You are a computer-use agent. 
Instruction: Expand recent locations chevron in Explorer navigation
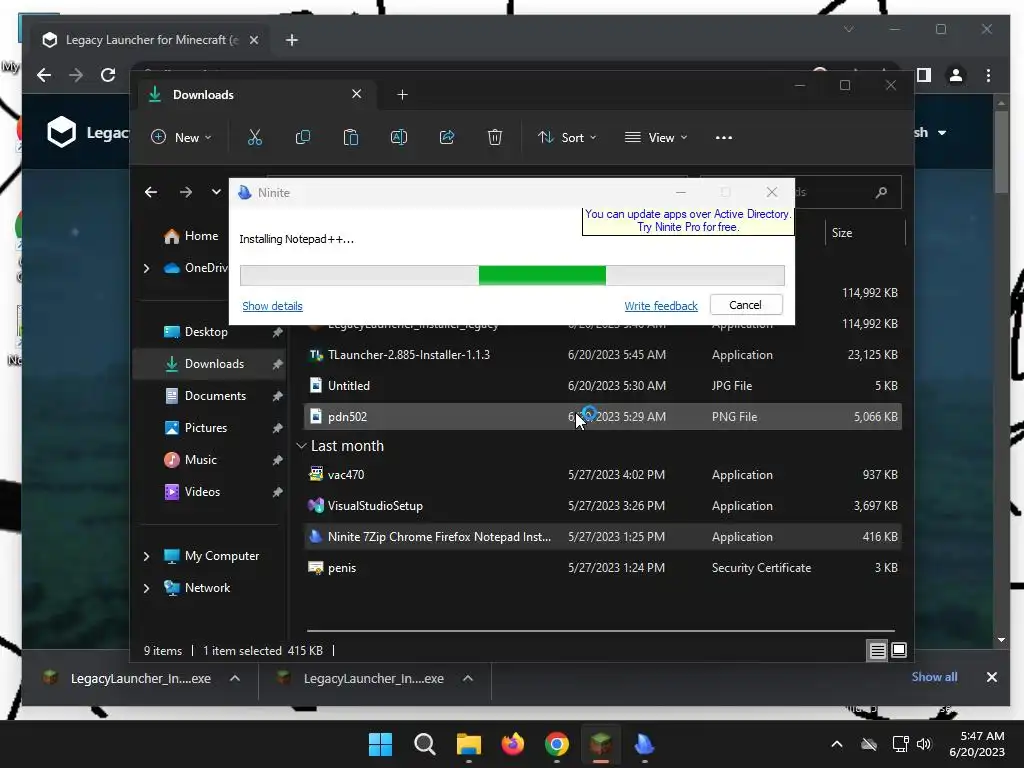point(216,192)
